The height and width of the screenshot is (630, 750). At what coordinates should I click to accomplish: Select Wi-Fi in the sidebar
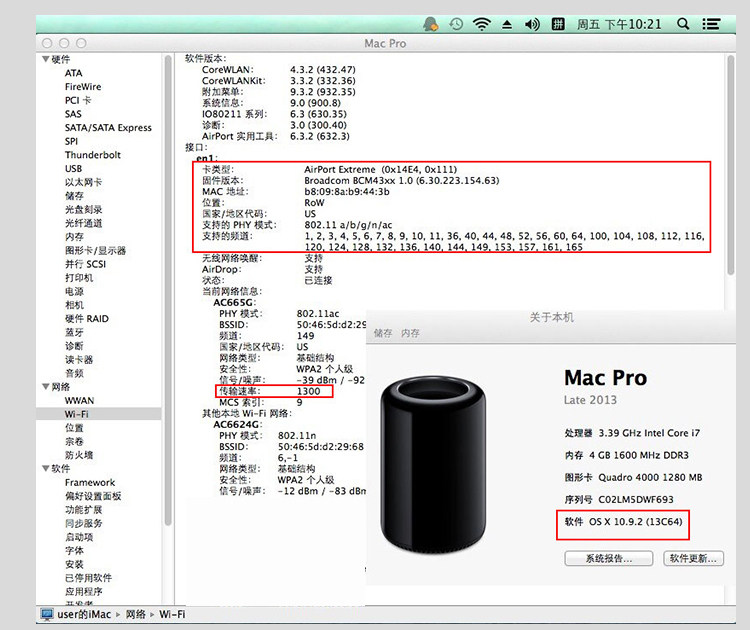(x=99, y=414)
